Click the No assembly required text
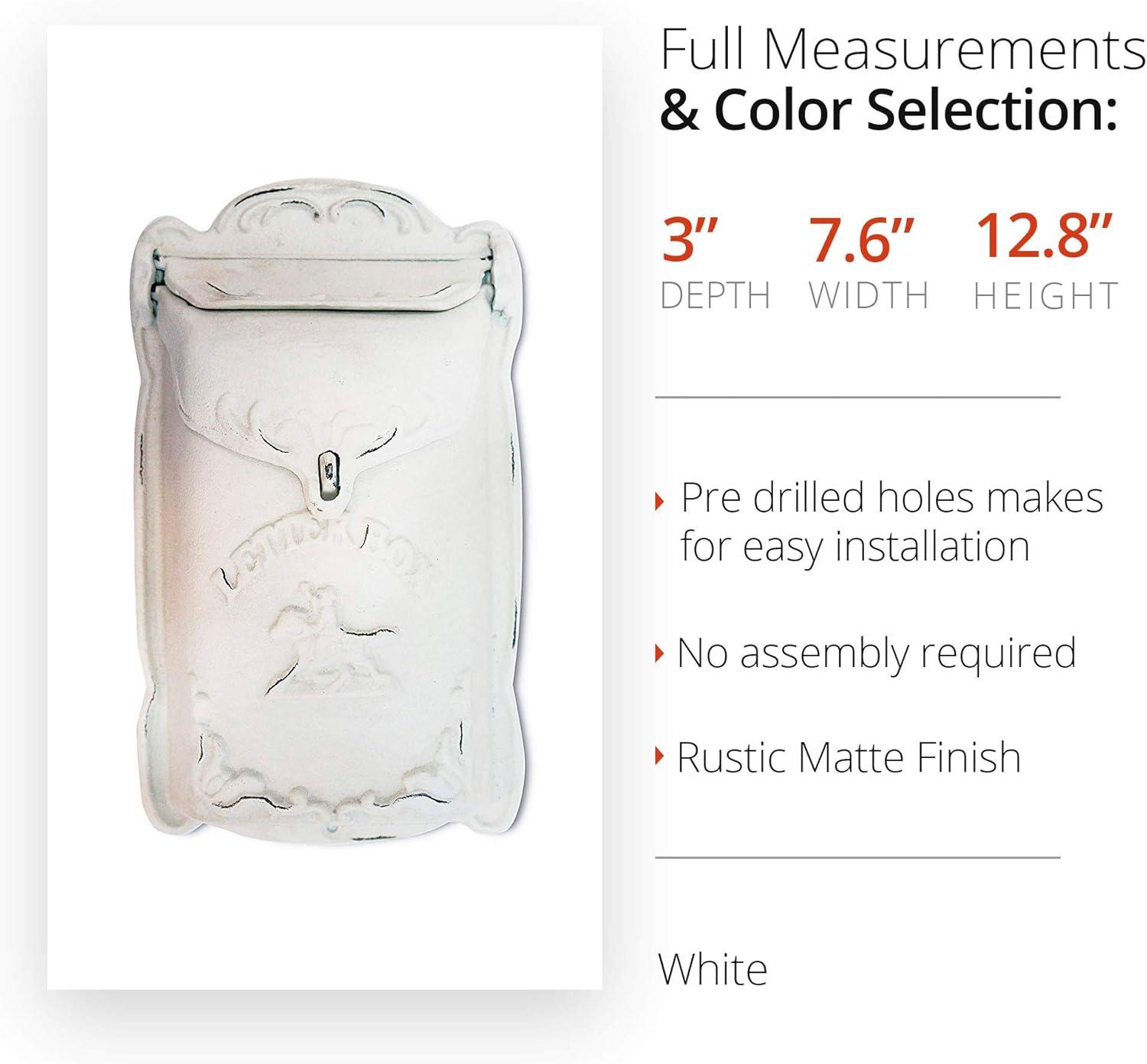1147x1064 pixels. pos(876,655)
